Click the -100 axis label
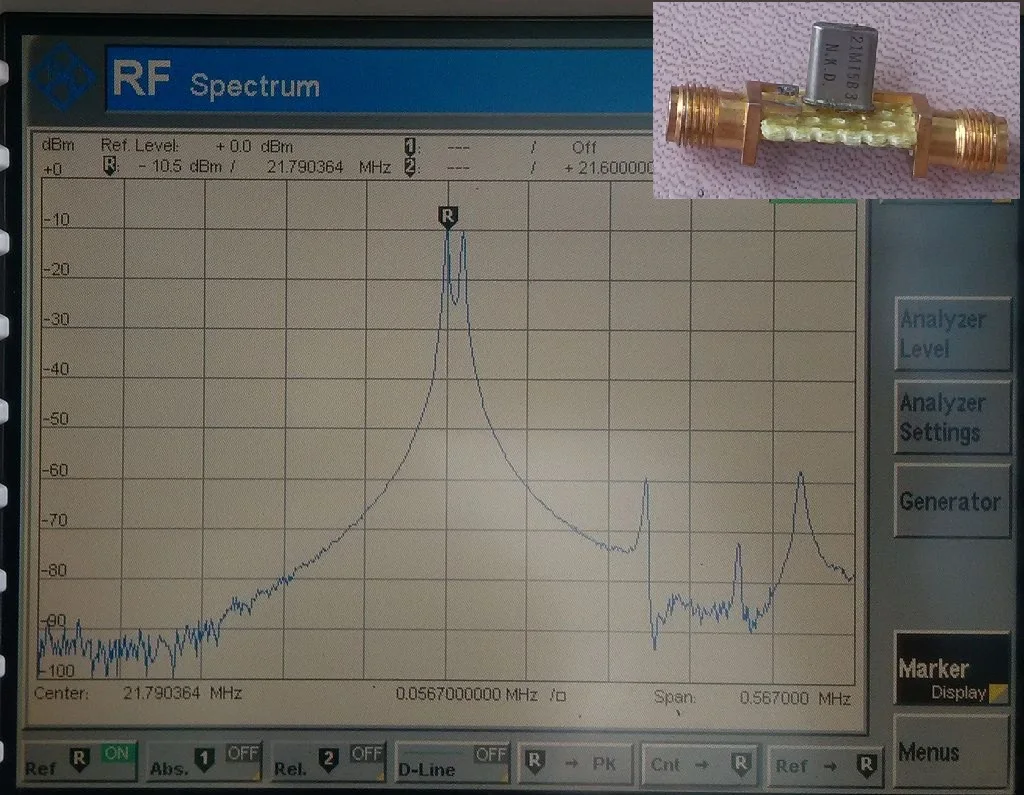This screenshot has height=795, width=1024. pyautogui.click(x=57, y=671)
